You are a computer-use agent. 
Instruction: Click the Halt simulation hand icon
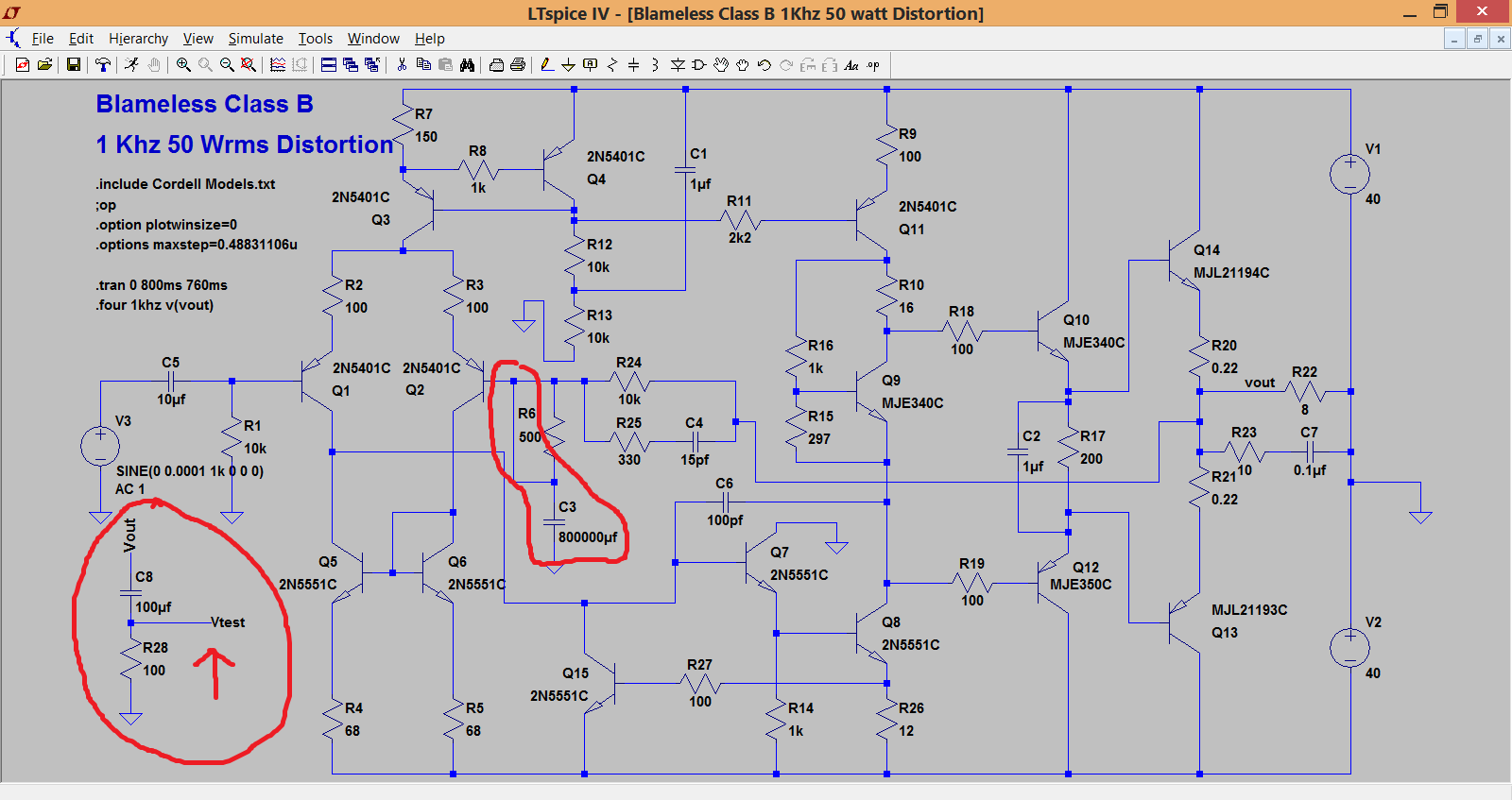[x=153, y=65]
